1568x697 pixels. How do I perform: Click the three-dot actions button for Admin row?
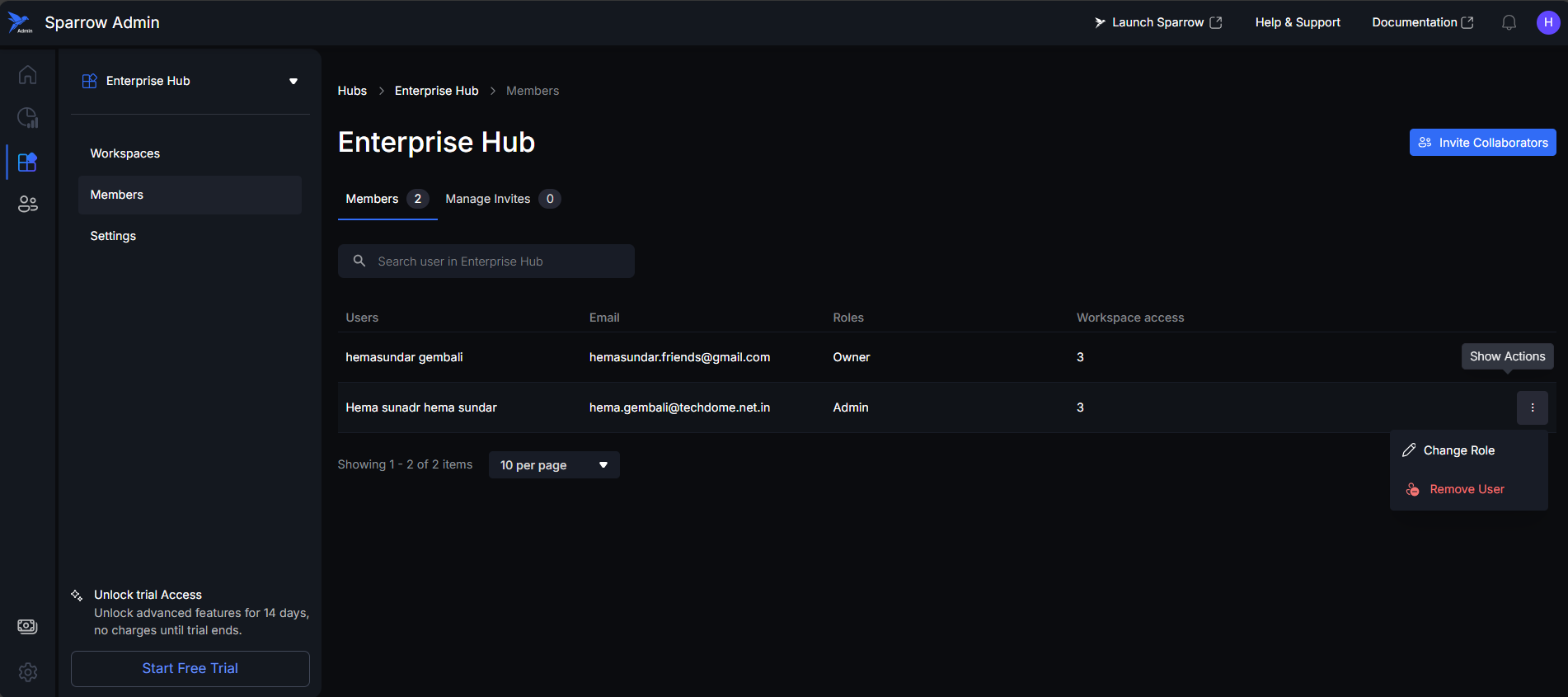pyautogui.click(x=1532, y=407)
